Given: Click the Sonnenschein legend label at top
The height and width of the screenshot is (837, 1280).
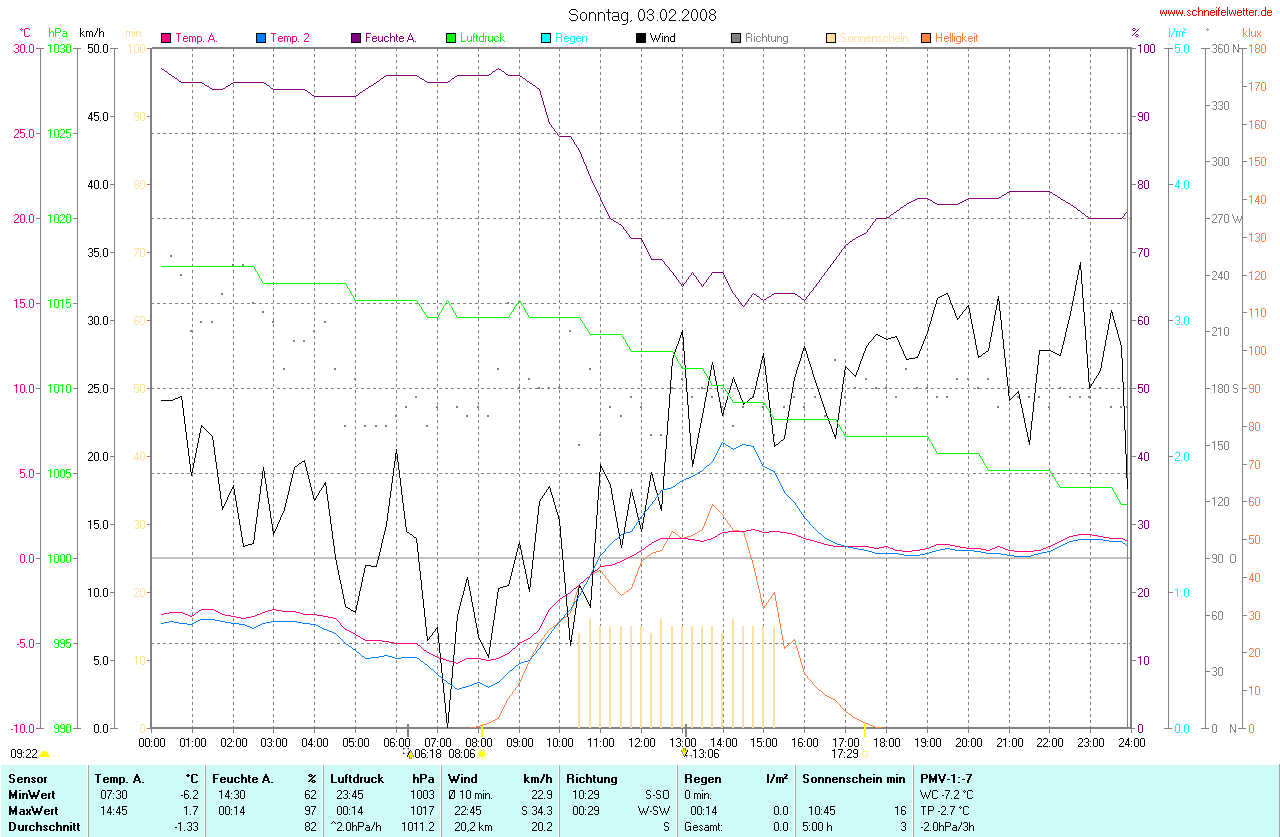Looking at the screenshot, I should pyautogui.click(x=874, y=38).
